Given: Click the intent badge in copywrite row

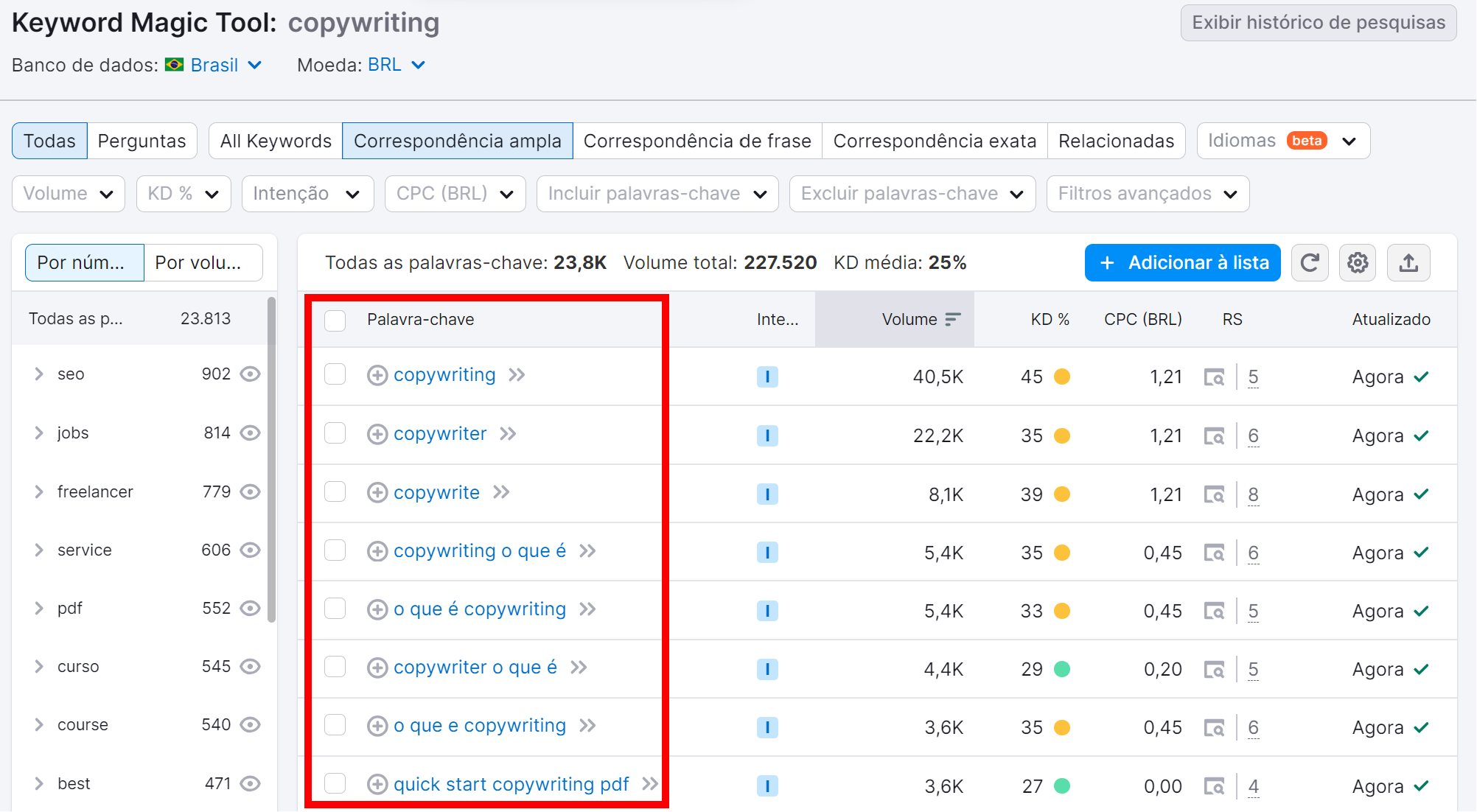Looking at the screenshot, I should [x=767, y=494].
